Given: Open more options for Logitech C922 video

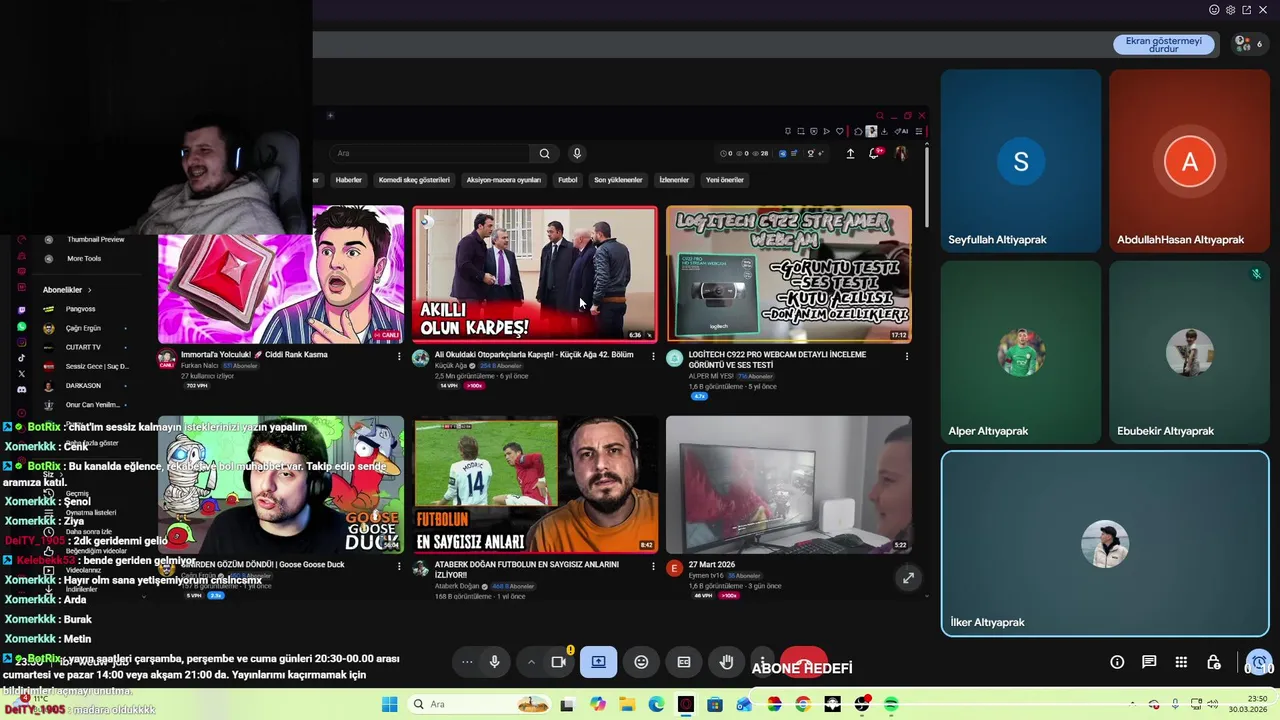Looking at the screenshot, I should [x=907, y=356].
